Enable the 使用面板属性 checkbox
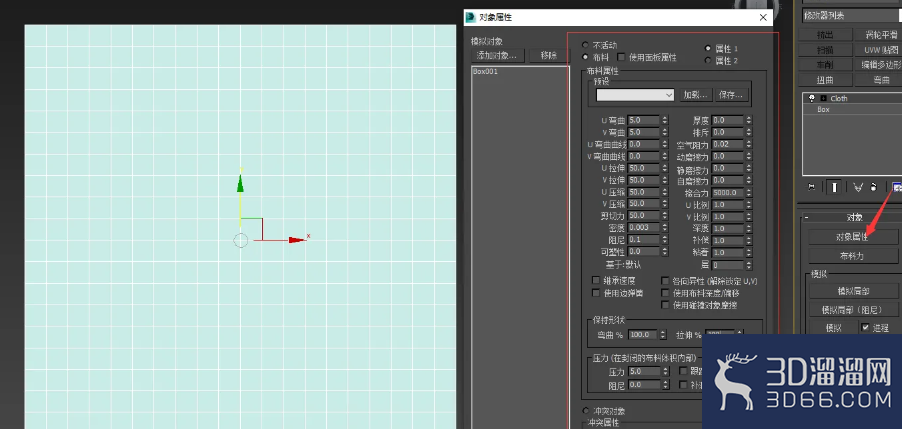This screenshot has width=902, height=429. [x=621, y=57]
